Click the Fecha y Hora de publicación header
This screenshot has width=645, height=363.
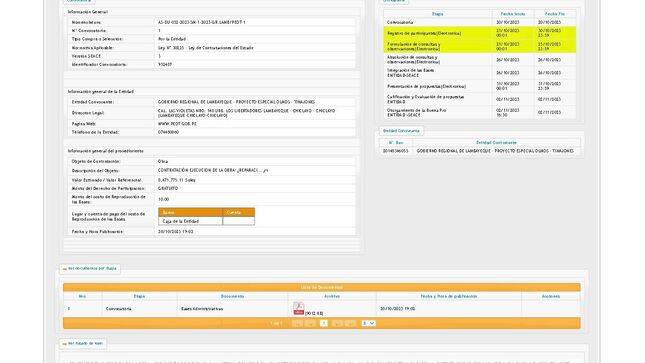pyautogui.click(x=449, y=296)
